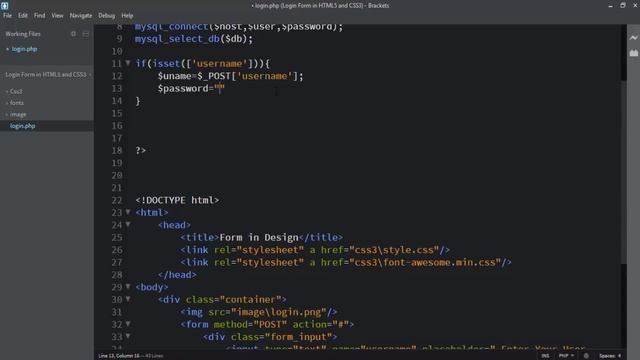Viewport: 640px width, 360px height.
Task: Click the css3\style.css href value
Action: 394,250
